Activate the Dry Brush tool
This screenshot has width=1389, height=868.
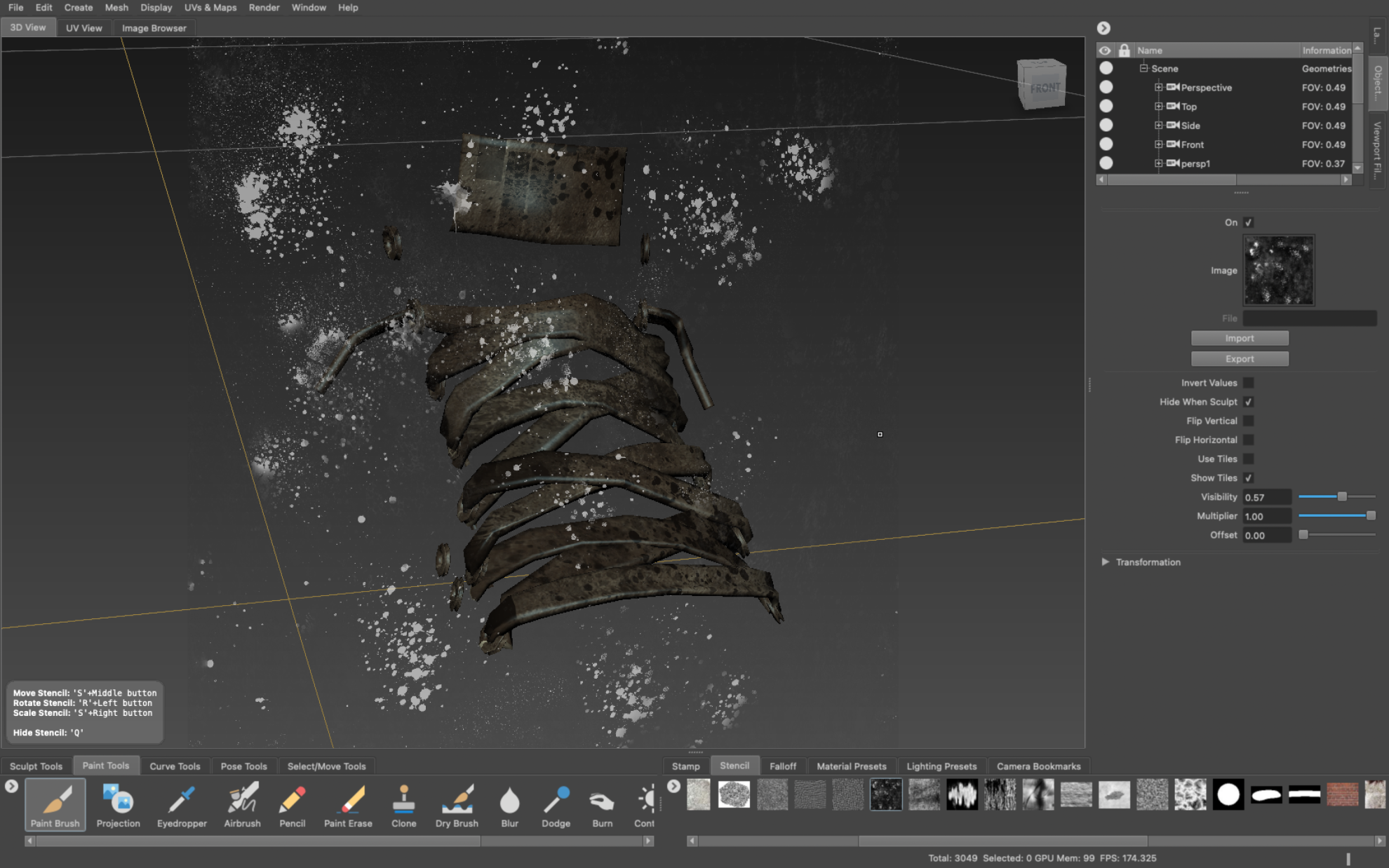click(x=457, y=805)
